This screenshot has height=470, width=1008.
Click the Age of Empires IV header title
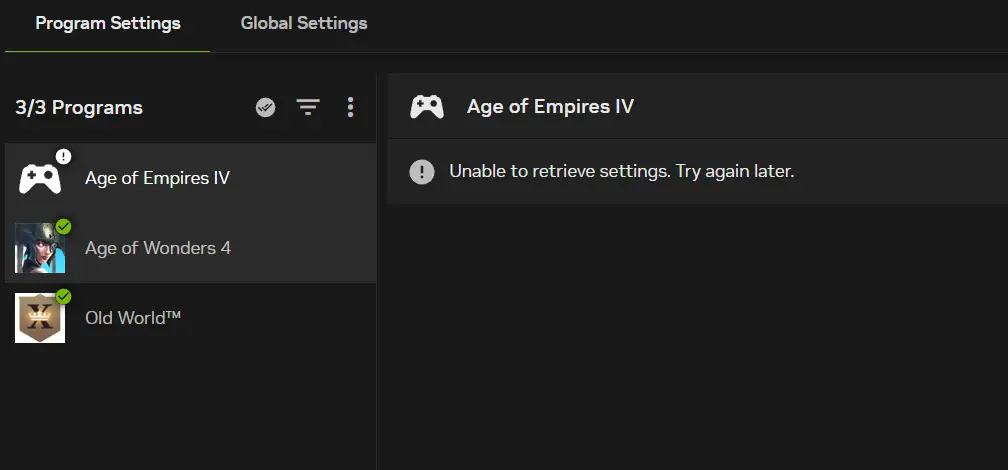pyautogui.click(x=550, y=107)
